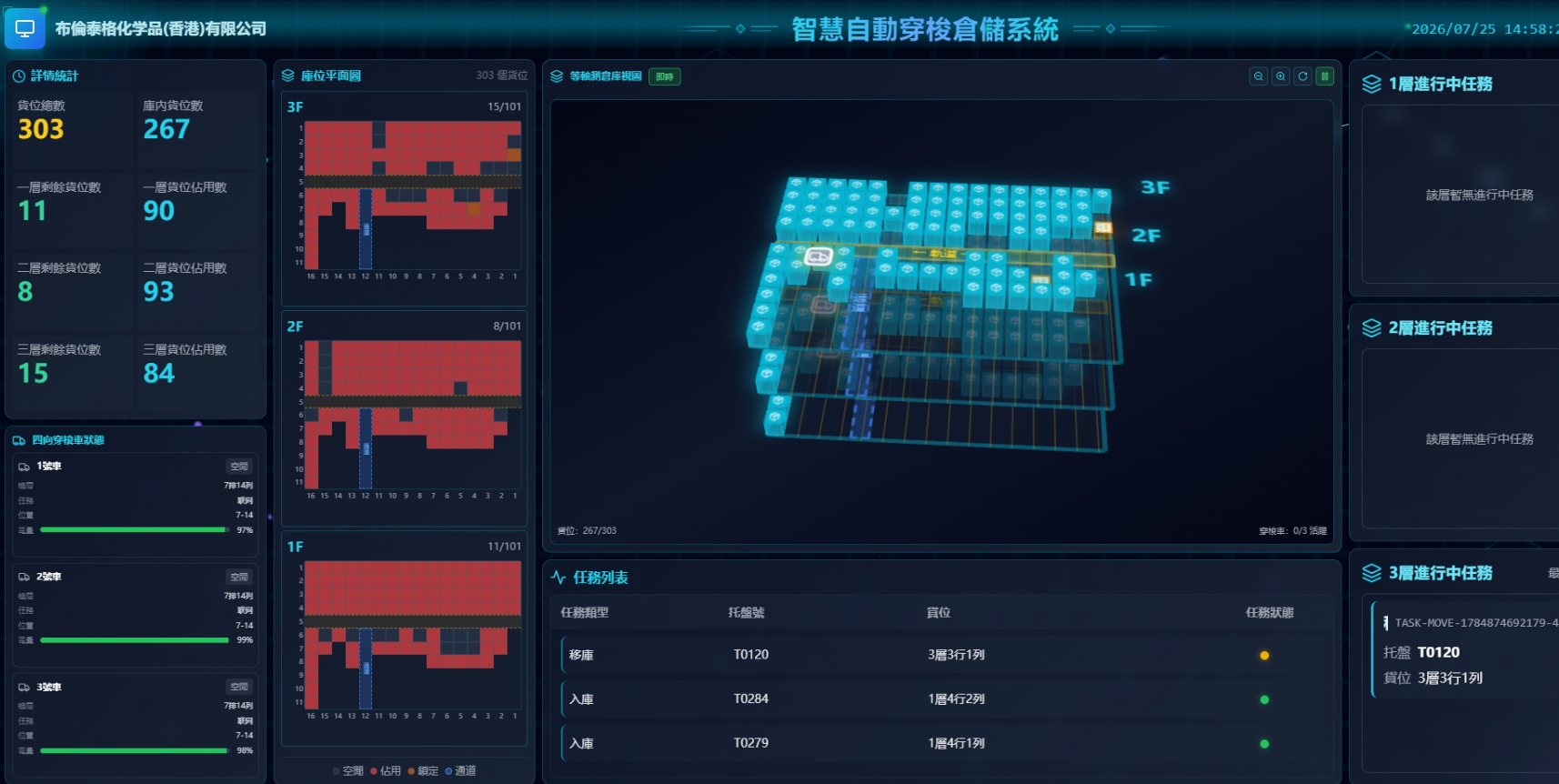
Task: Click the layers icon of 1層進行中任務
Action: click(1372, 84)
